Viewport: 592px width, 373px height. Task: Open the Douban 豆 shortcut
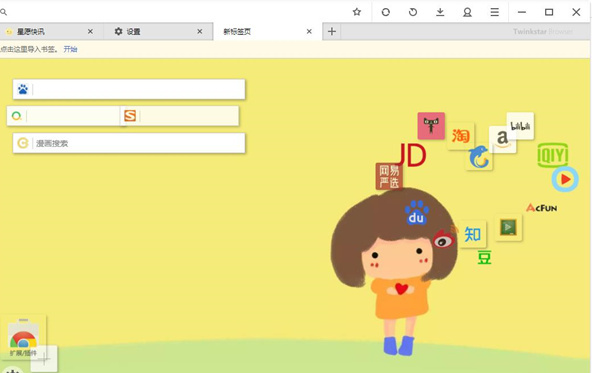click(x=484, y=258)
